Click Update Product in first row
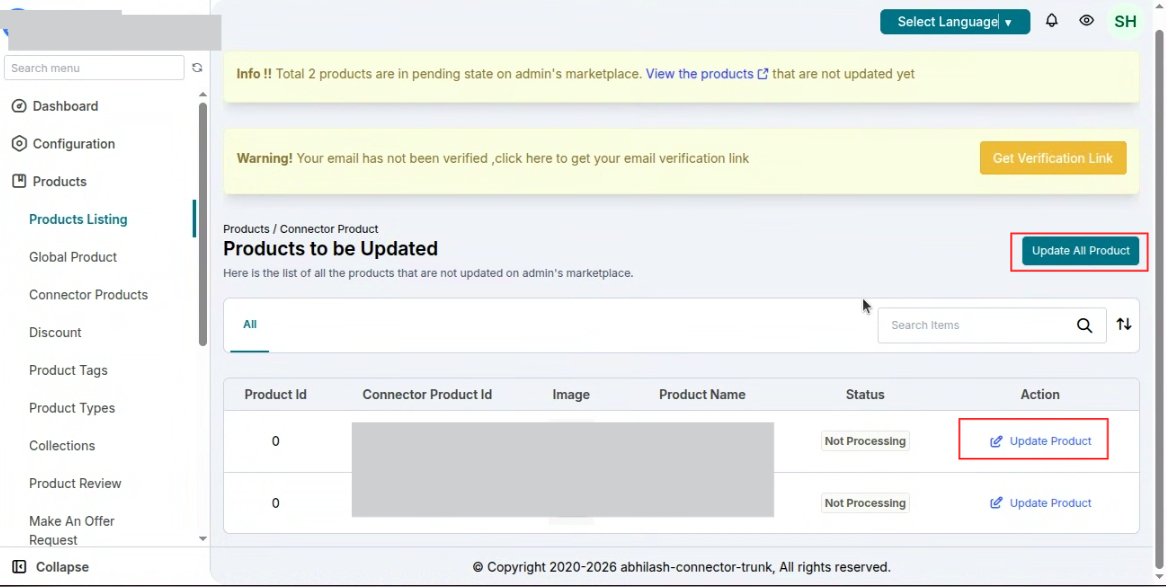The image size is (1166, 587). click(1050, 441)
